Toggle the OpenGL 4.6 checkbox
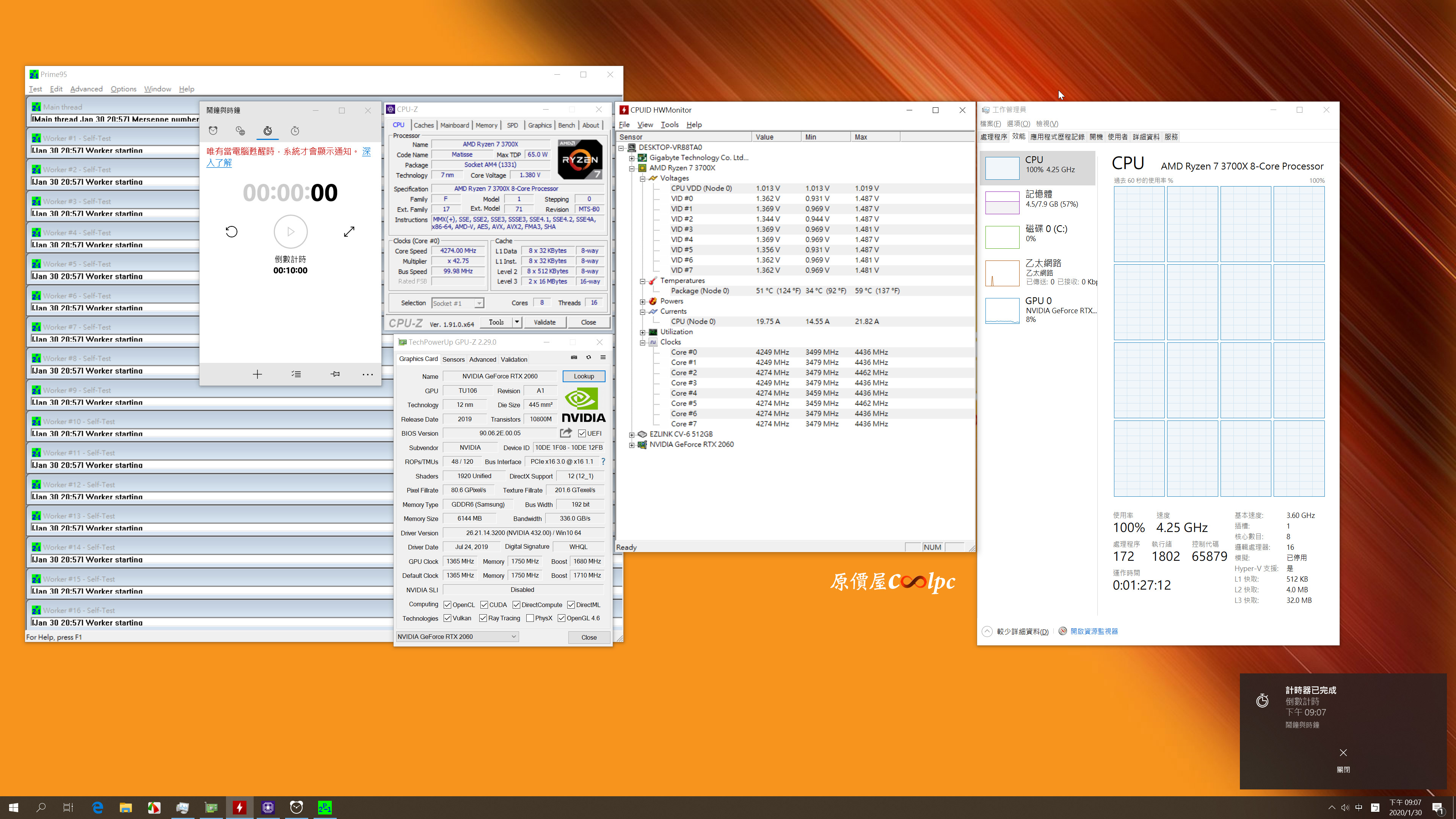Screen dimensions: 1456x819 562,618
